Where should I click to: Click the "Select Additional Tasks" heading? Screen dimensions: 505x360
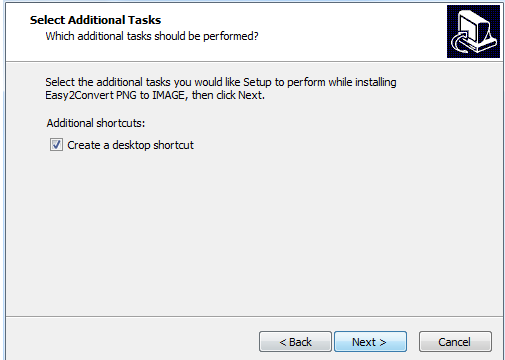tap(95, 20)
